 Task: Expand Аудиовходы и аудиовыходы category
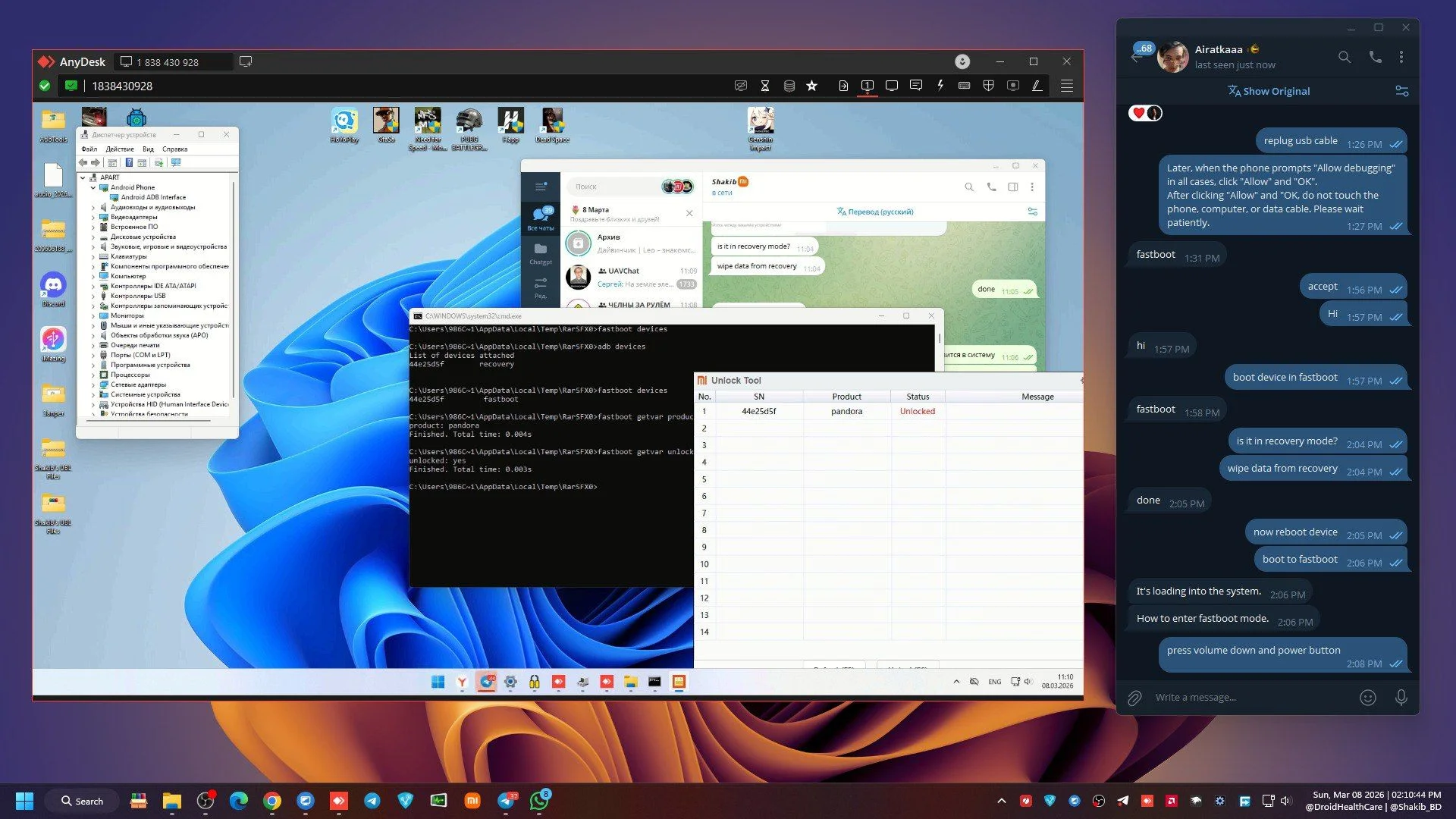tap(93, 207)
